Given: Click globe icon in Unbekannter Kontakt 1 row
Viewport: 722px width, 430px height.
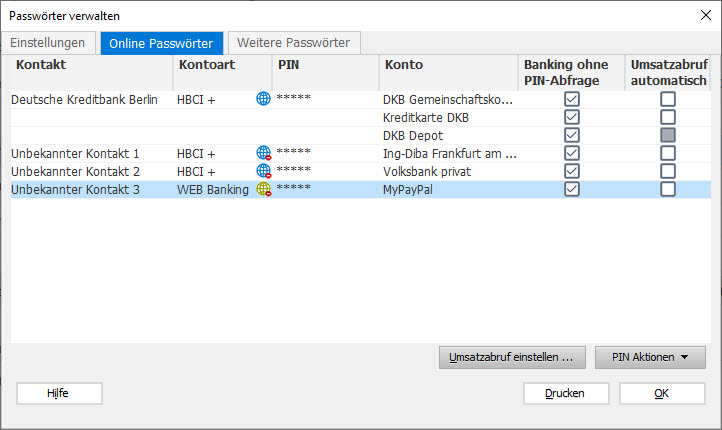Looking at the screenshot, I should click(x=264, y=153).
